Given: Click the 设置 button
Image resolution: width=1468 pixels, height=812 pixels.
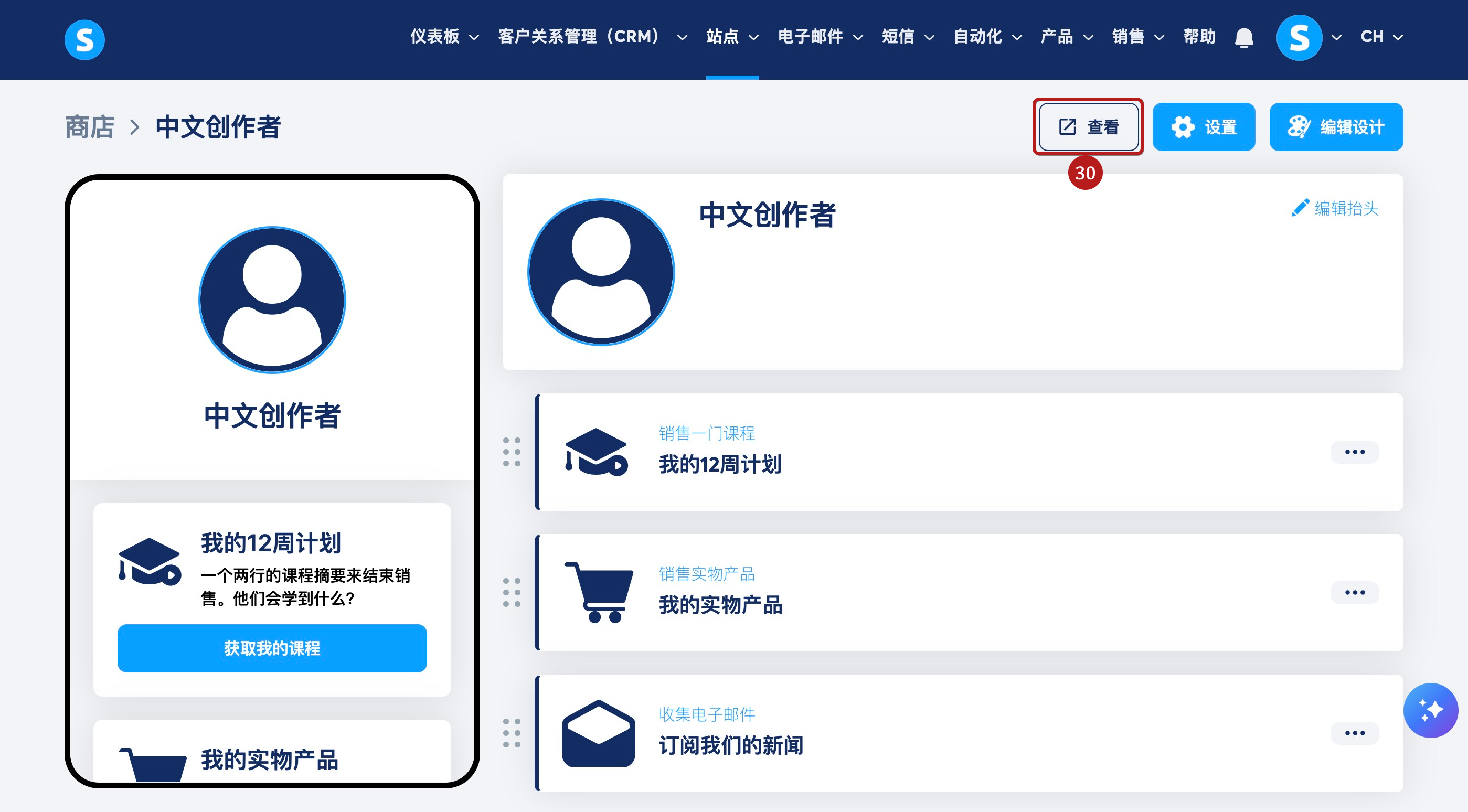Looking at the screenshot, I should click(1203, 126).
